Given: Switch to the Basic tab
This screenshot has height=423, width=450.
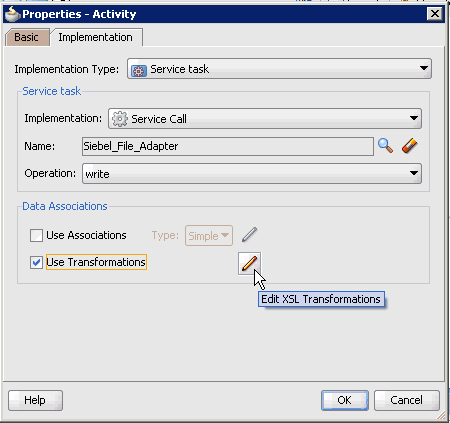Looking at the screenshot, I should pyautogui.click(x=27, y=37).
